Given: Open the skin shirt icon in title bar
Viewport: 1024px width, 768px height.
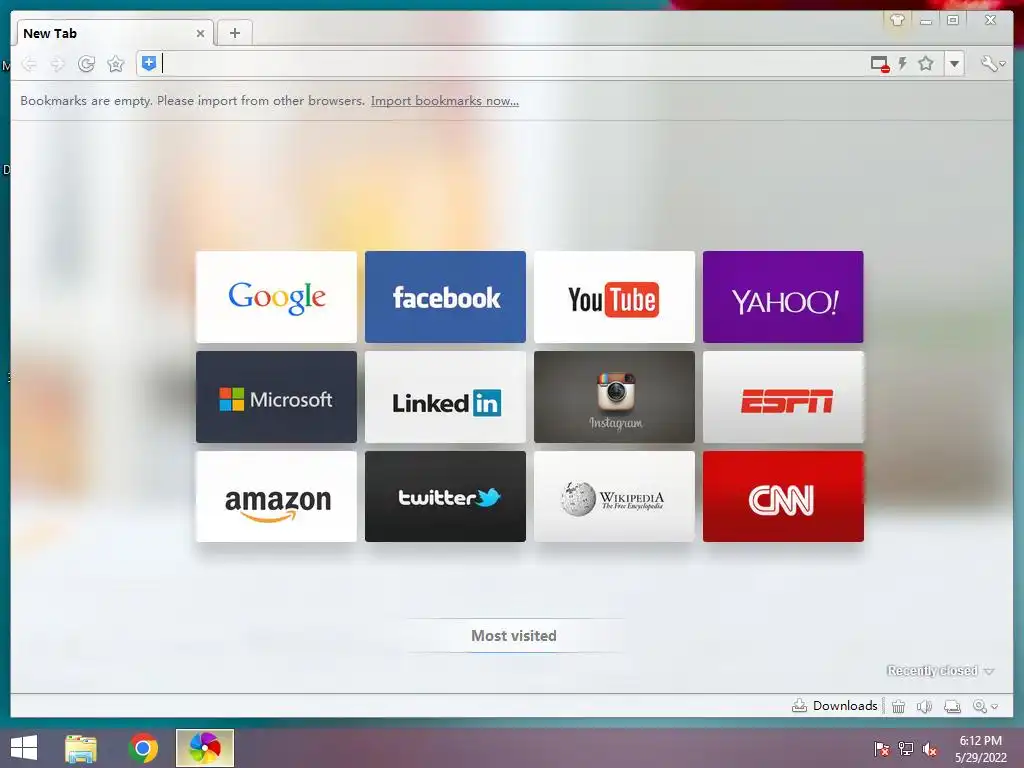Looking at the screenshot, I should point(897,20).
